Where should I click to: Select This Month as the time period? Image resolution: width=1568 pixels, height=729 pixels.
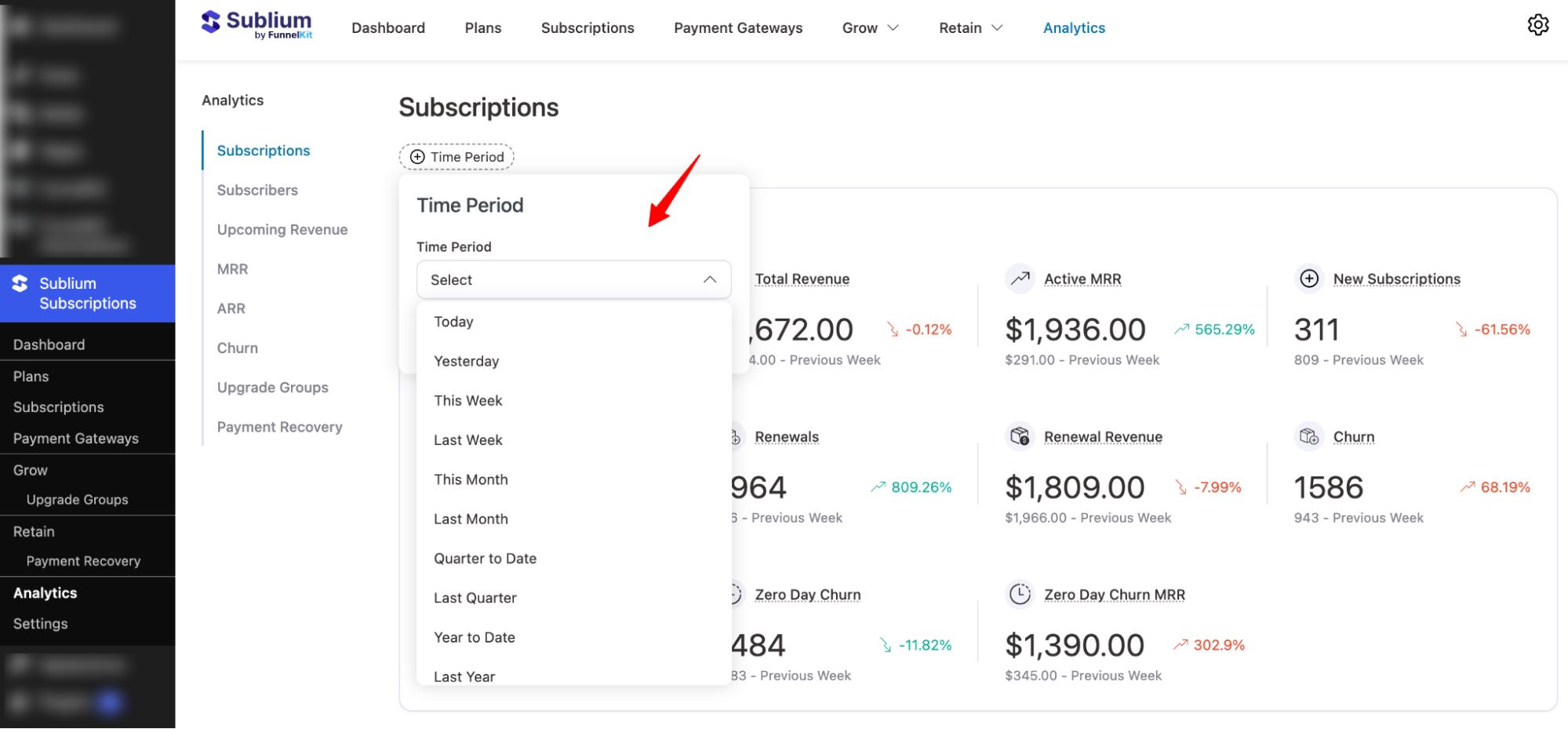(471, 479)
